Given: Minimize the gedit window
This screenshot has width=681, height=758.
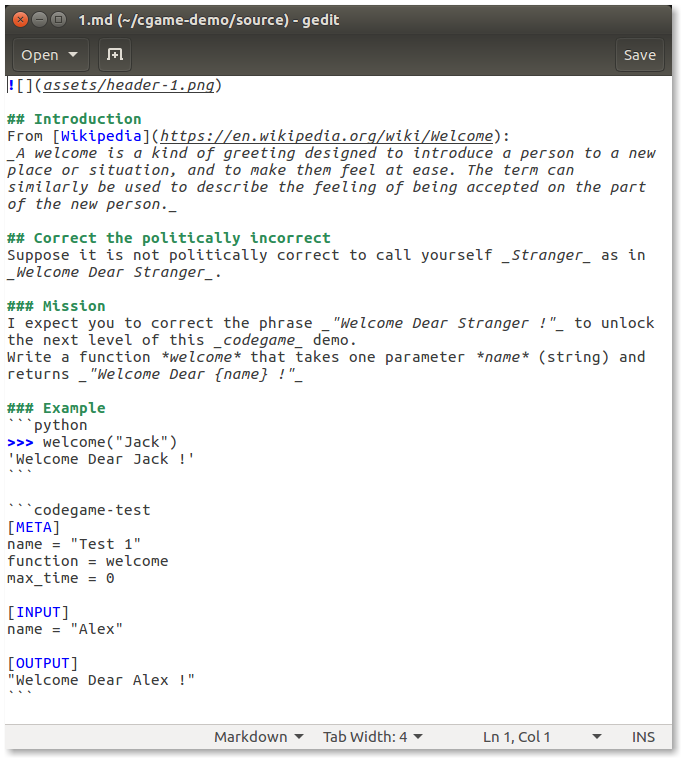Looking at the screenshot, I should coord(39,20).
